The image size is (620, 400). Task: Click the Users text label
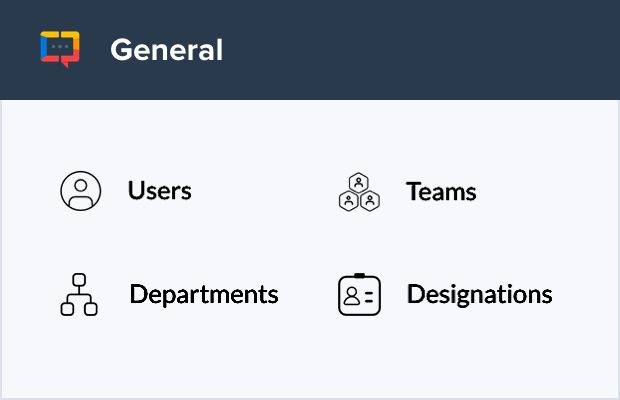[159, 190]
